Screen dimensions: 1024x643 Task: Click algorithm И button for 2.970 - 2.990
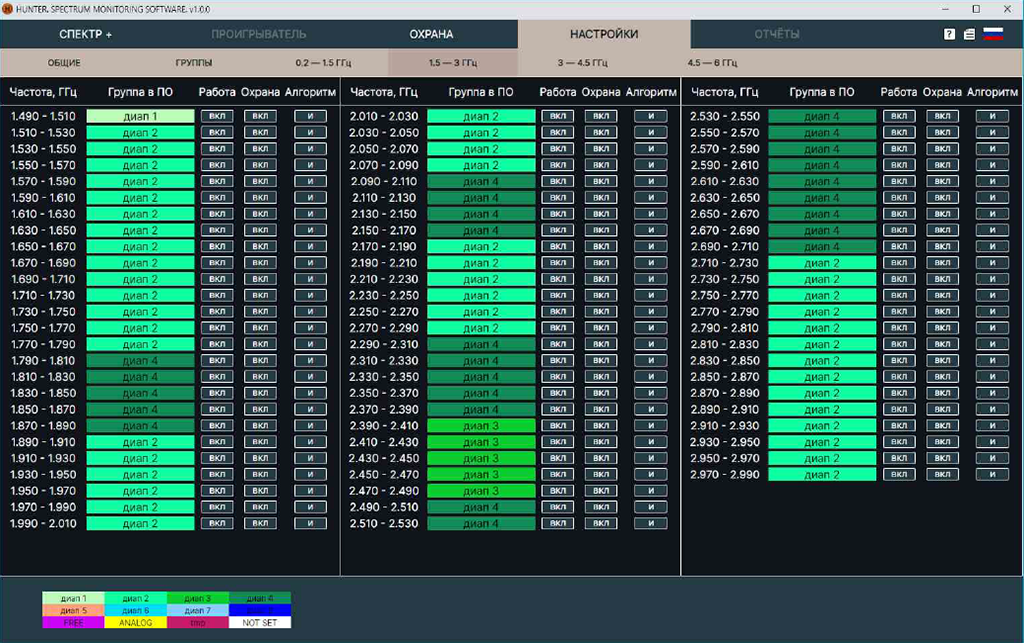pos(992,475)
